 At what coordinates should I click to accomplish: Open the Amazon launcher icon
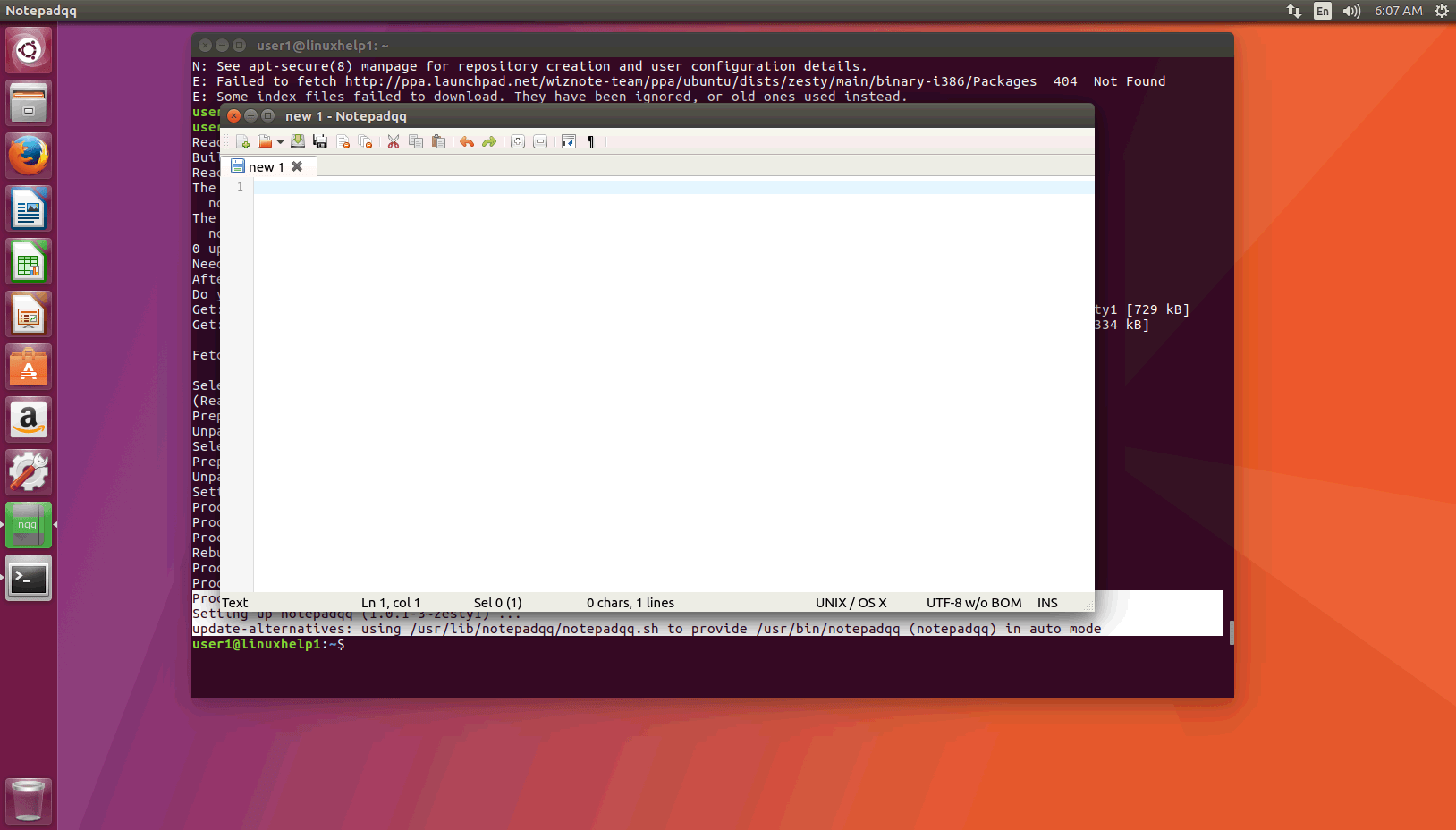tap(29, 419)
